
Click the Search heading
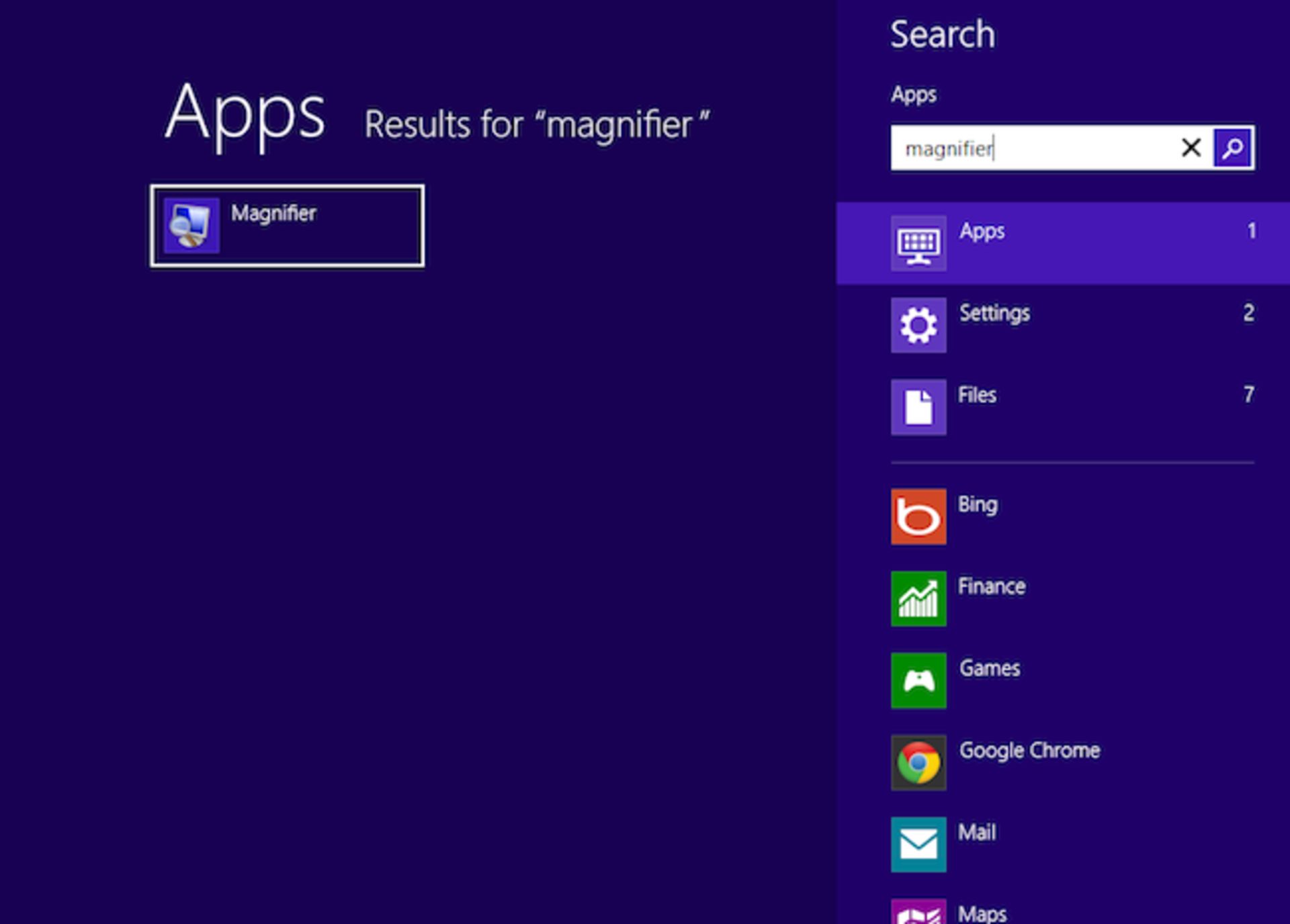pyautogui.click(x=943, y=34)
